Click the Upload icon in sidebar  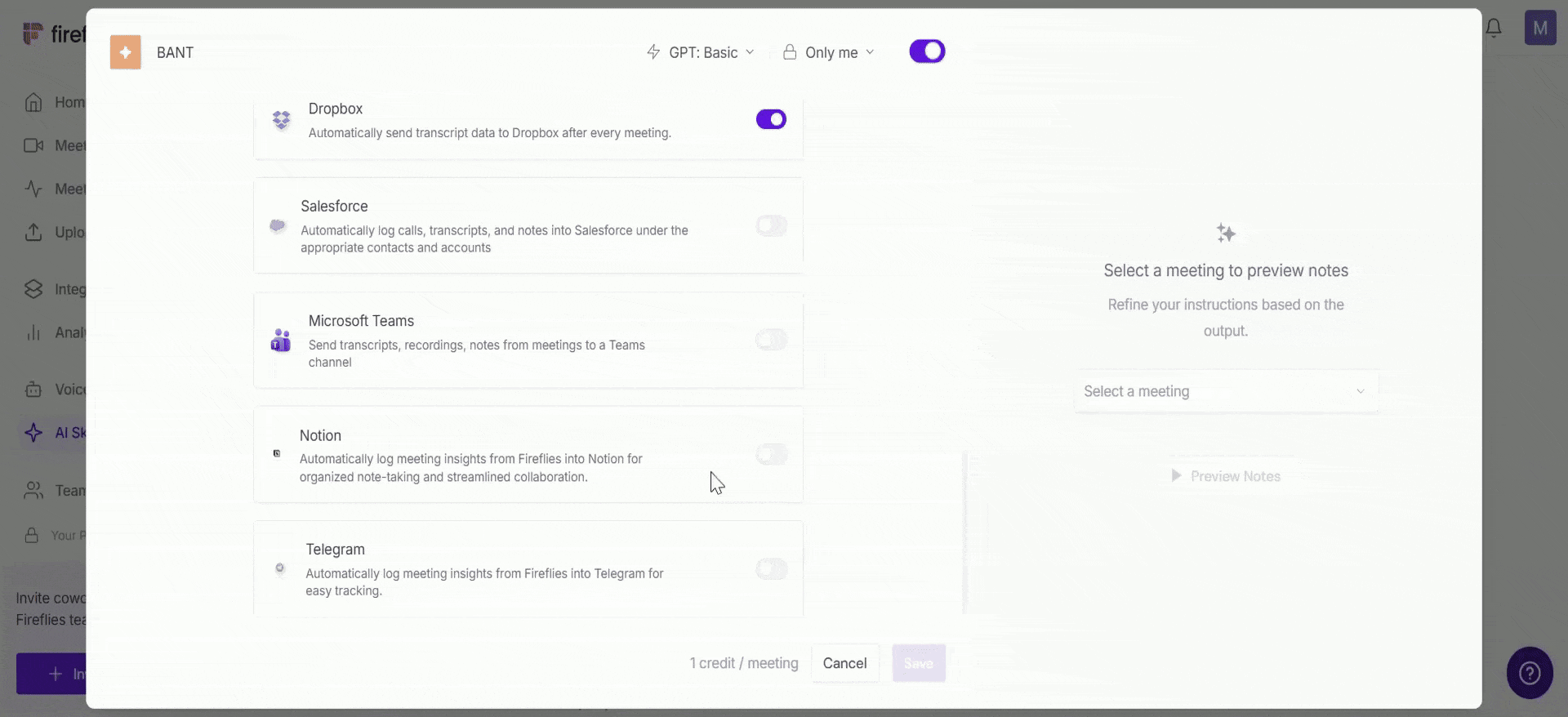[x=33, y=232]
